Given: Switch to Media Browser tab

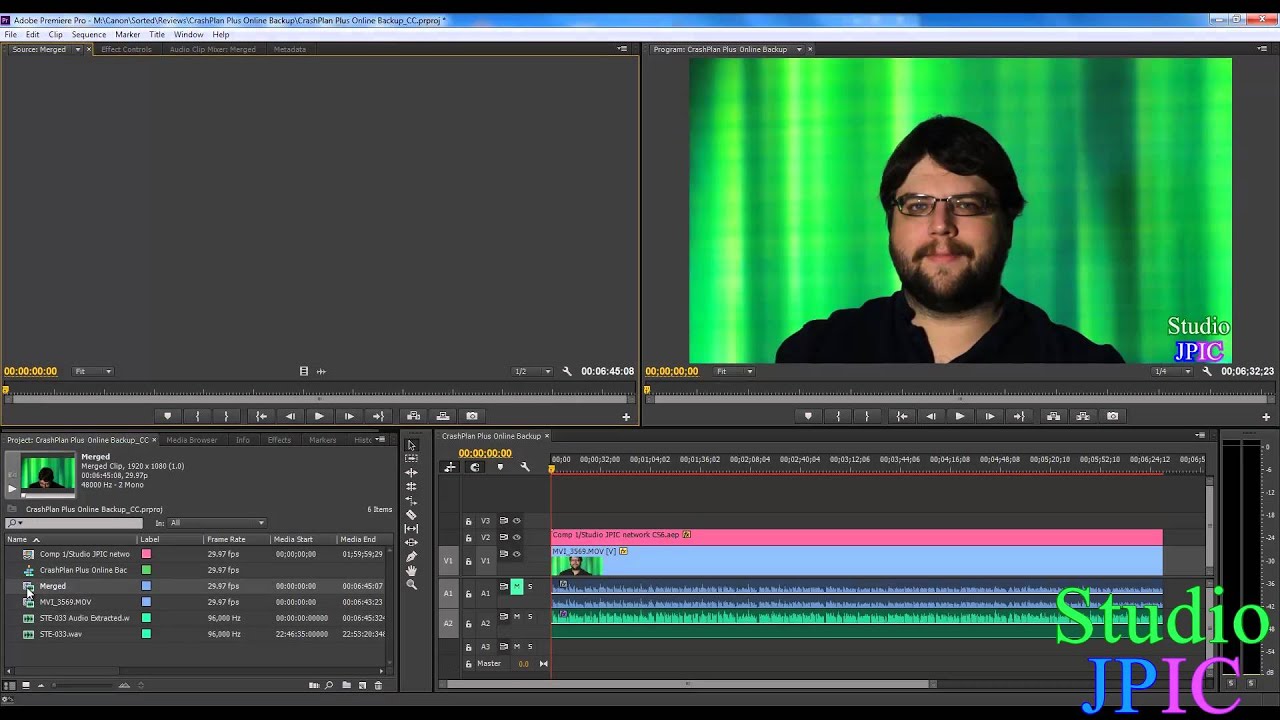Looking at the screenshot, I should pos(191,440).
